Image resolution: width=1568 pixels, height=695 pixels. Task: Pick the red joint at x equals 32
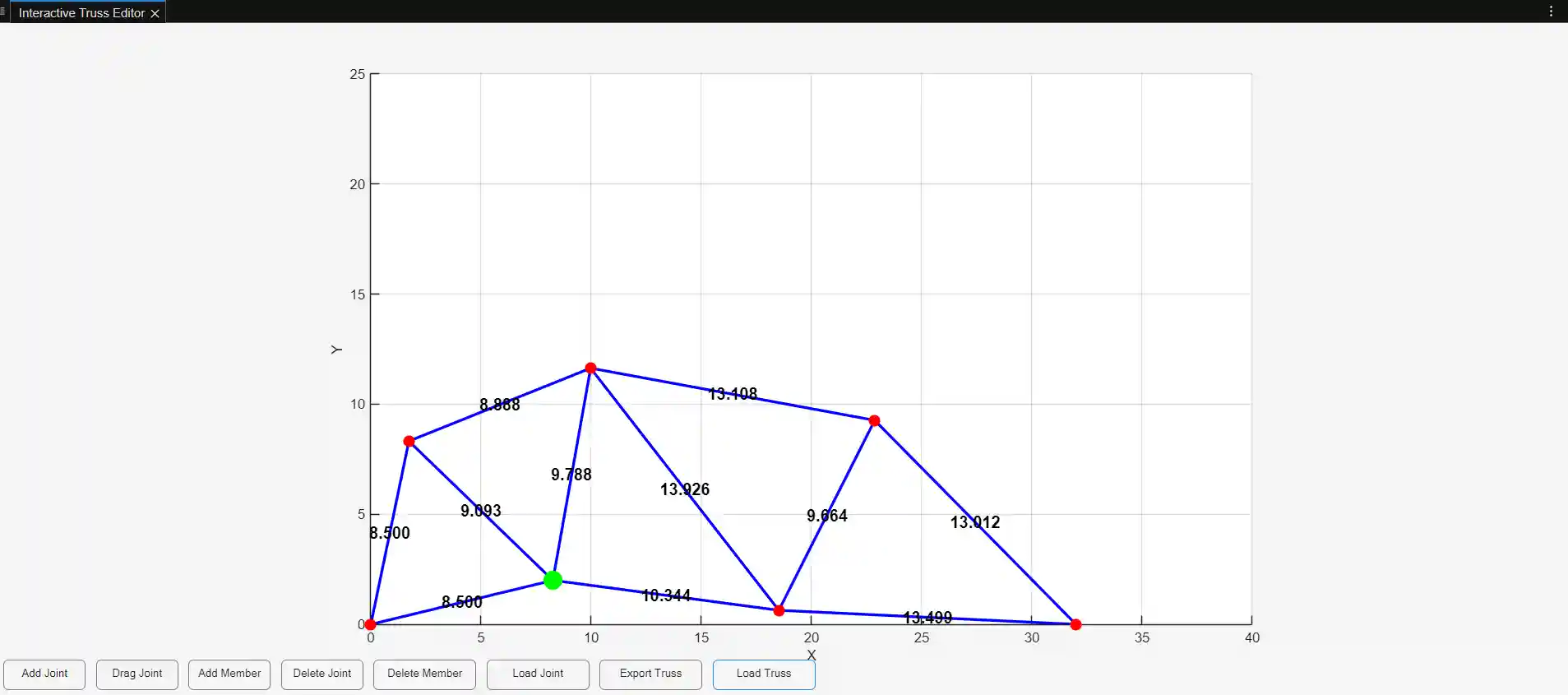point(1075,624)
